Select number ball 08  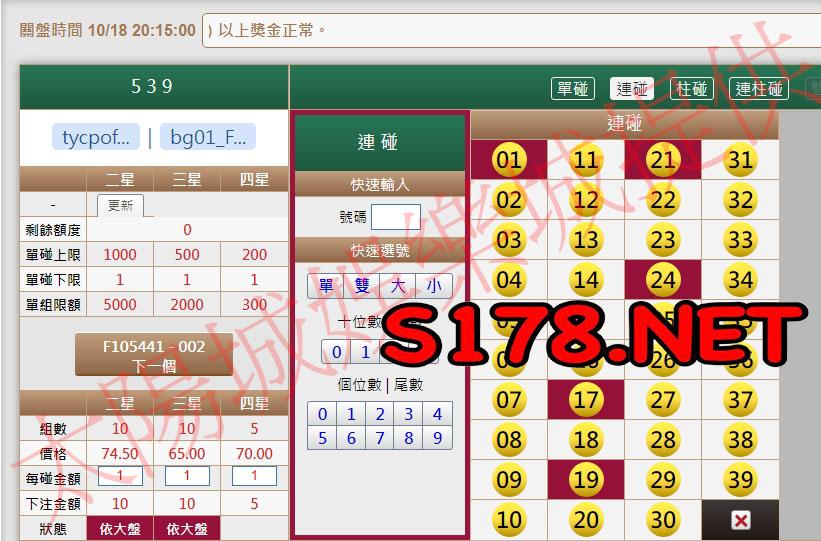508,439
